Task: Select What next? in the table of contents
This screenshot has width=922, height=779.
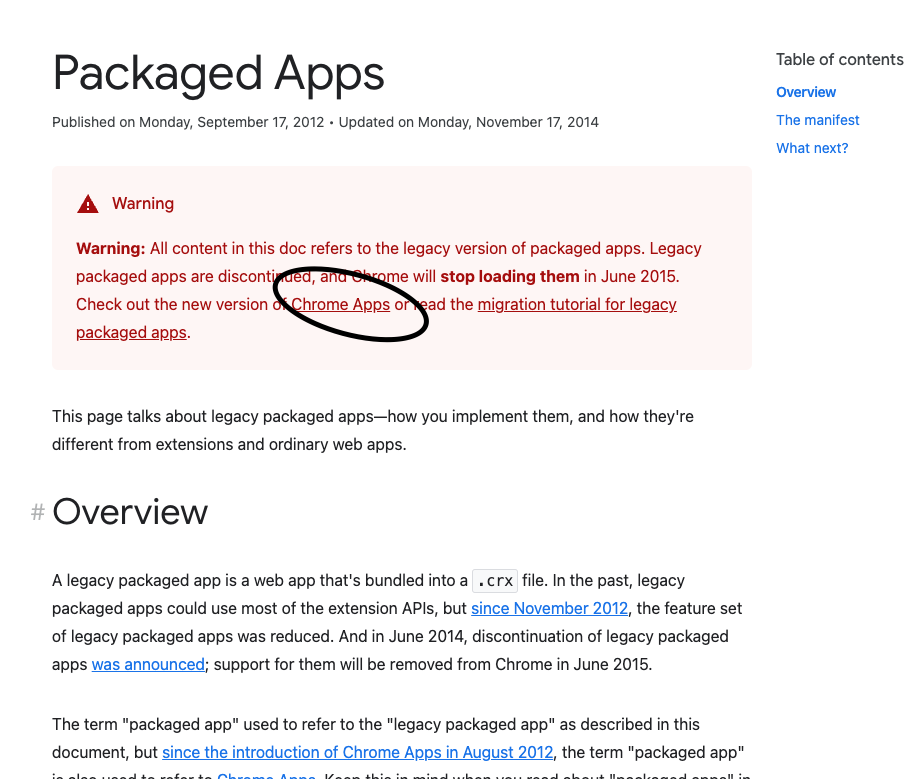Action: pyautogui.click(x=812, y=148)
